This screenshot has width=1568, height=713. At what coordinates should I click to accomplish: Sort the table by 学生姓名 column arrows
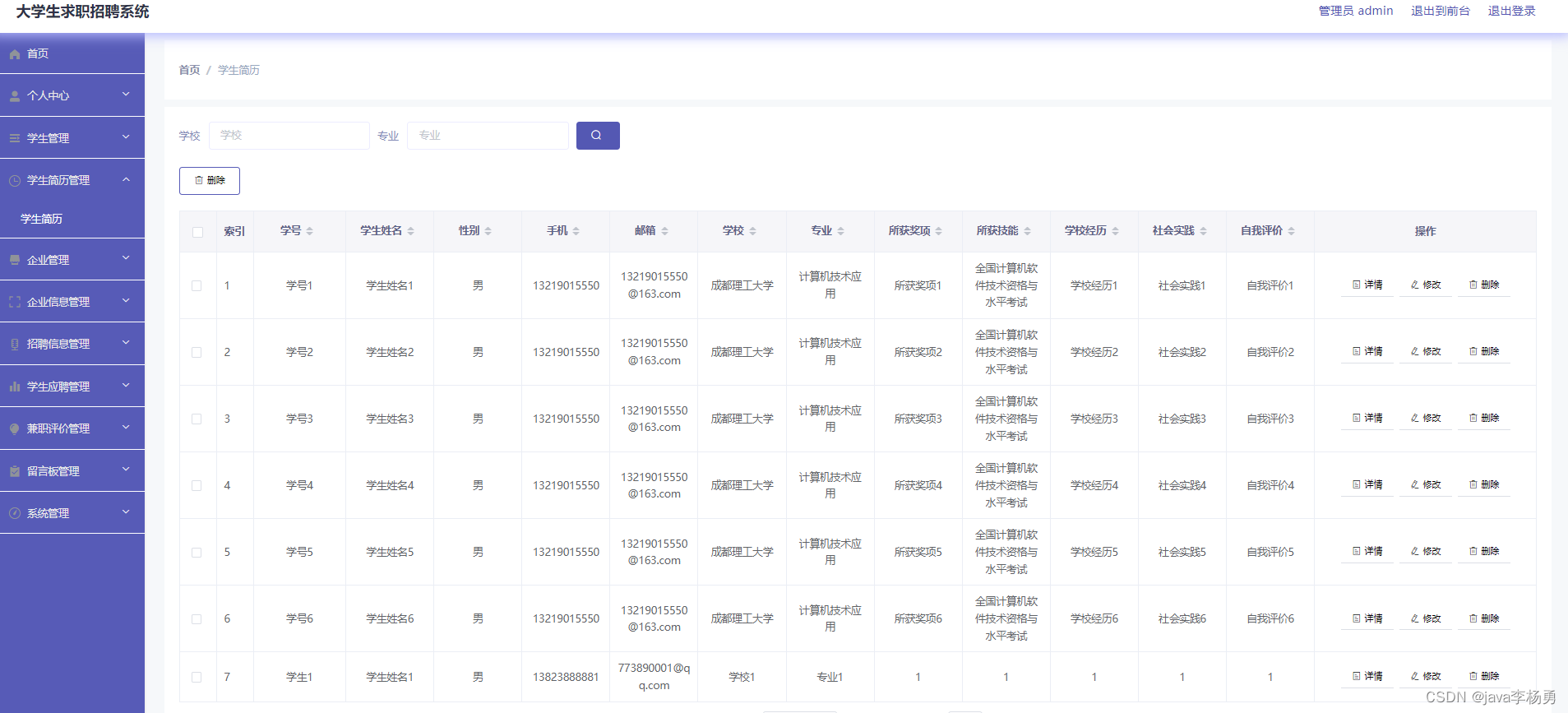pos(411,231)
